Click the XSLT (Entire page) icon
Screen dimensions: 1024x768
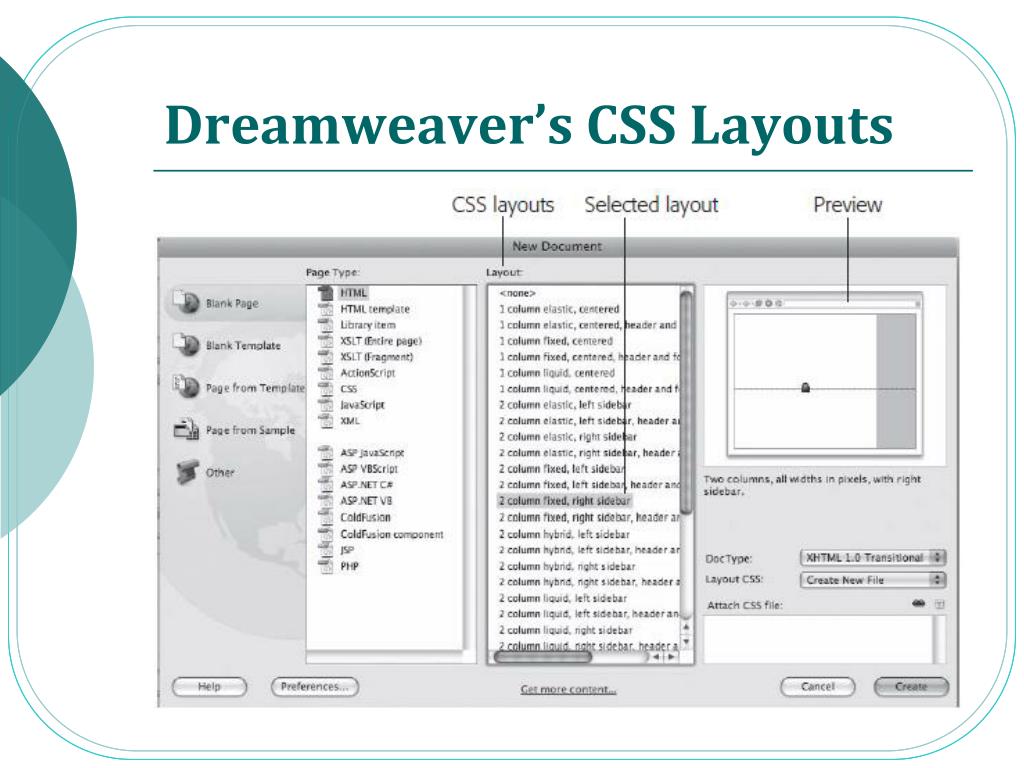pyautogui.click(x=325, y=340)
